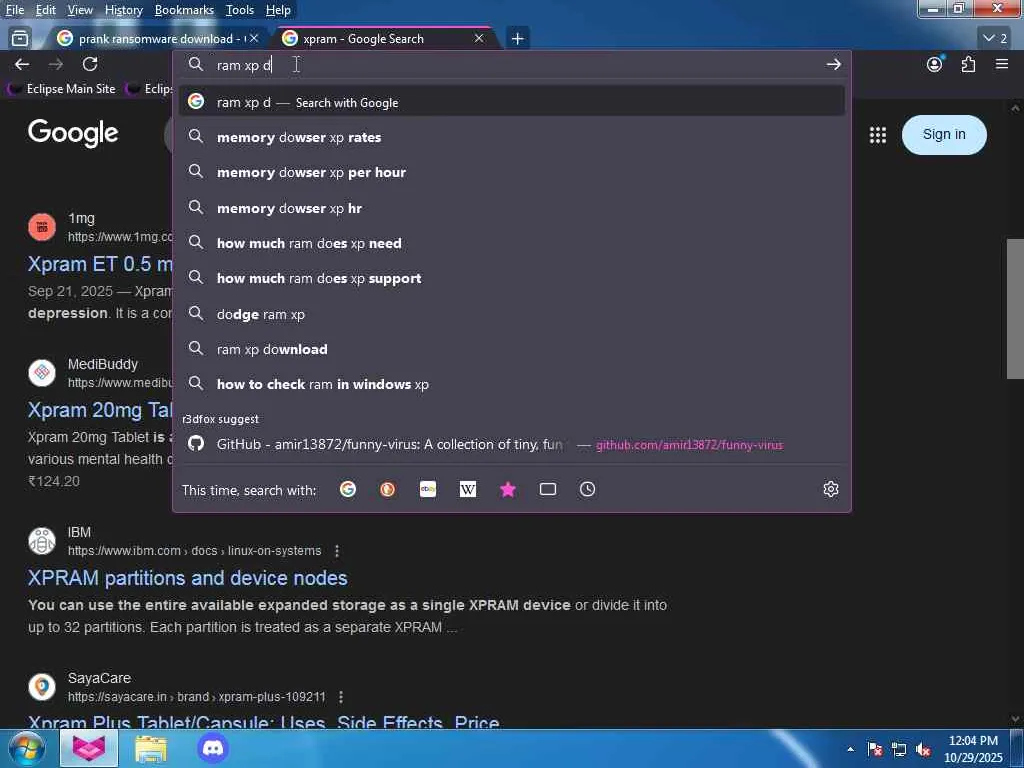Search history with the clock icon

588,489
